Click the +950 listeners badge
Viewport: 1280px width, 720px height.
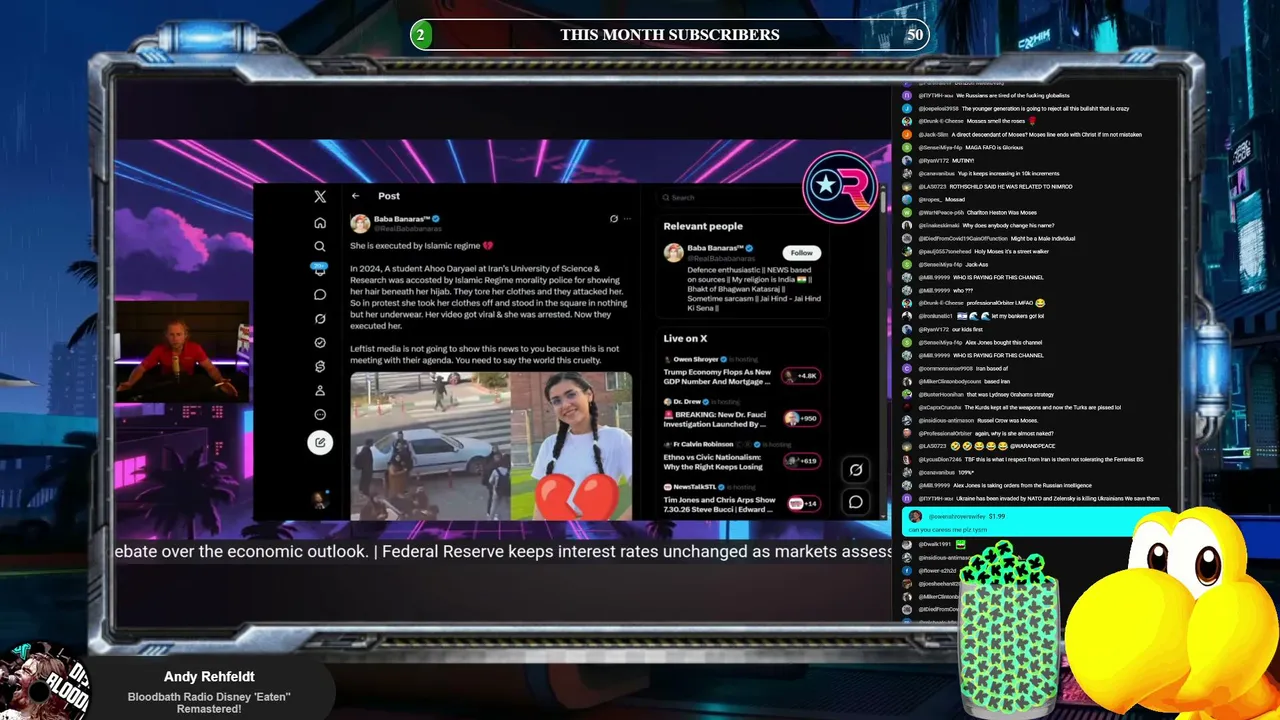click(801, 418)
